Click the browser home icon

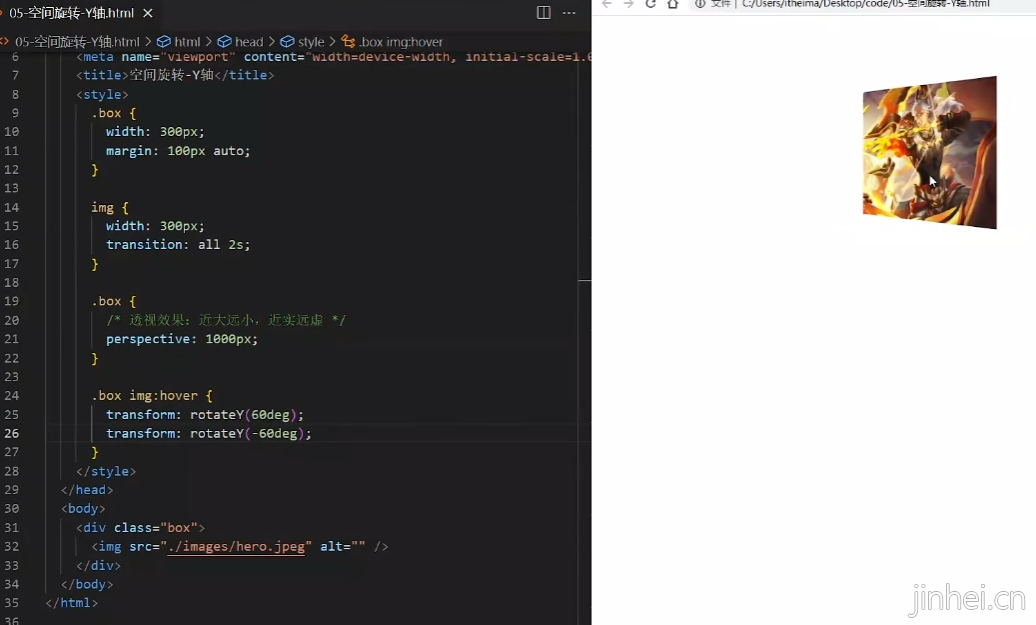pos(673,4)
